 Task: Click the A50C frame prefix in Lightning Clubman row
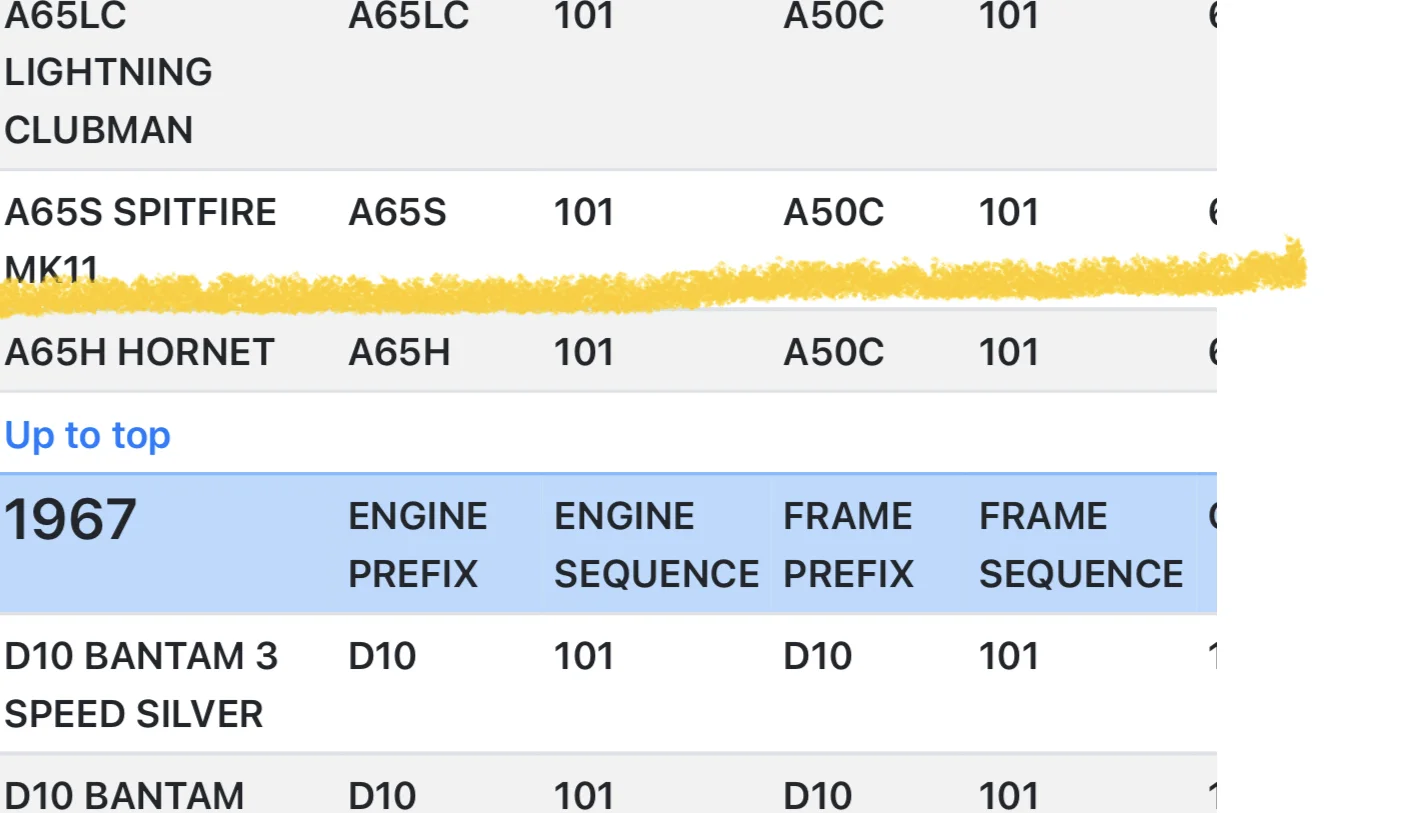pyautogui.click(x=833, y=17)
